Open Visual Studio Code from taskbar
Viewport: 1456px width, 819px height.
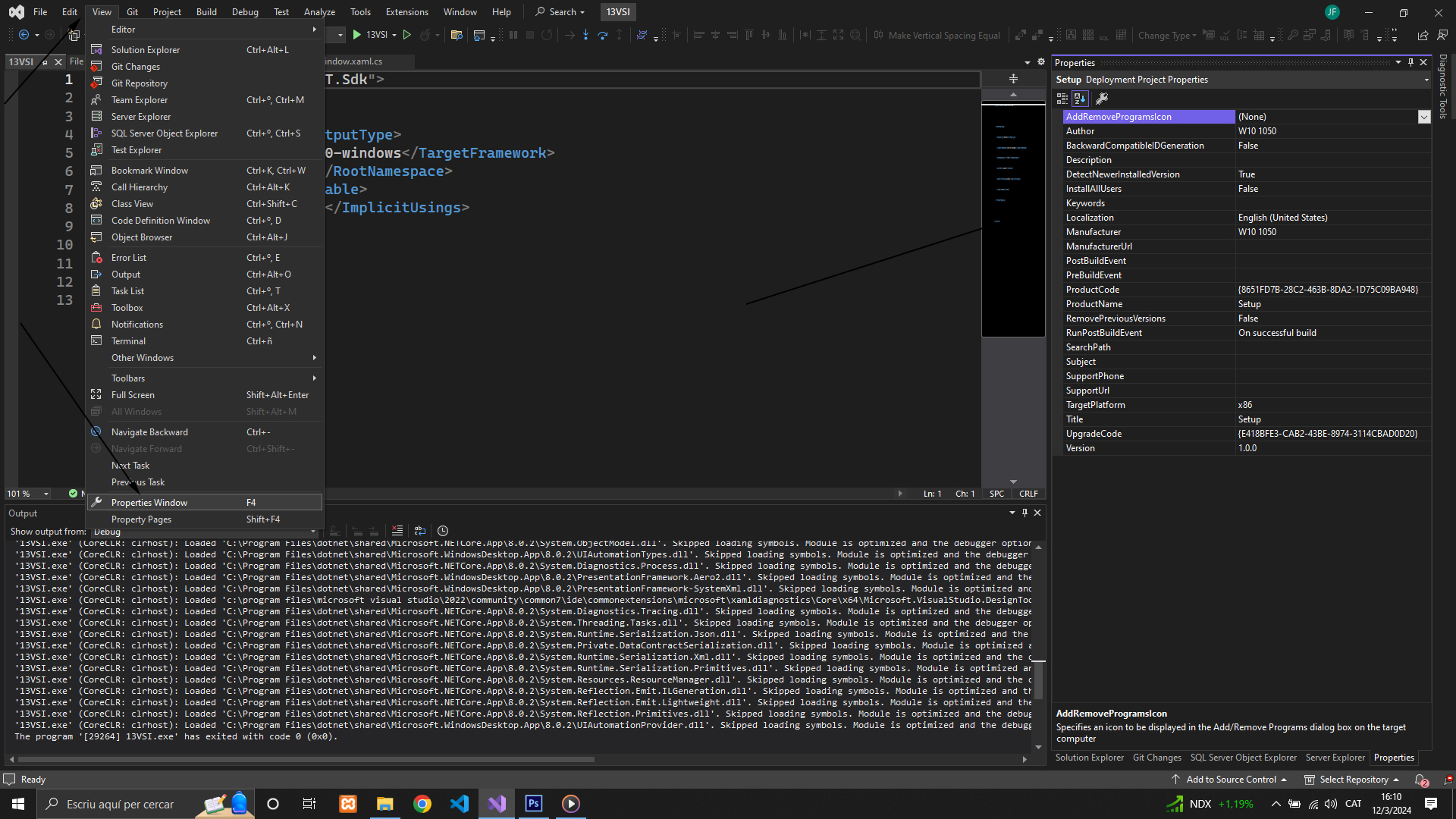(460, 804)
